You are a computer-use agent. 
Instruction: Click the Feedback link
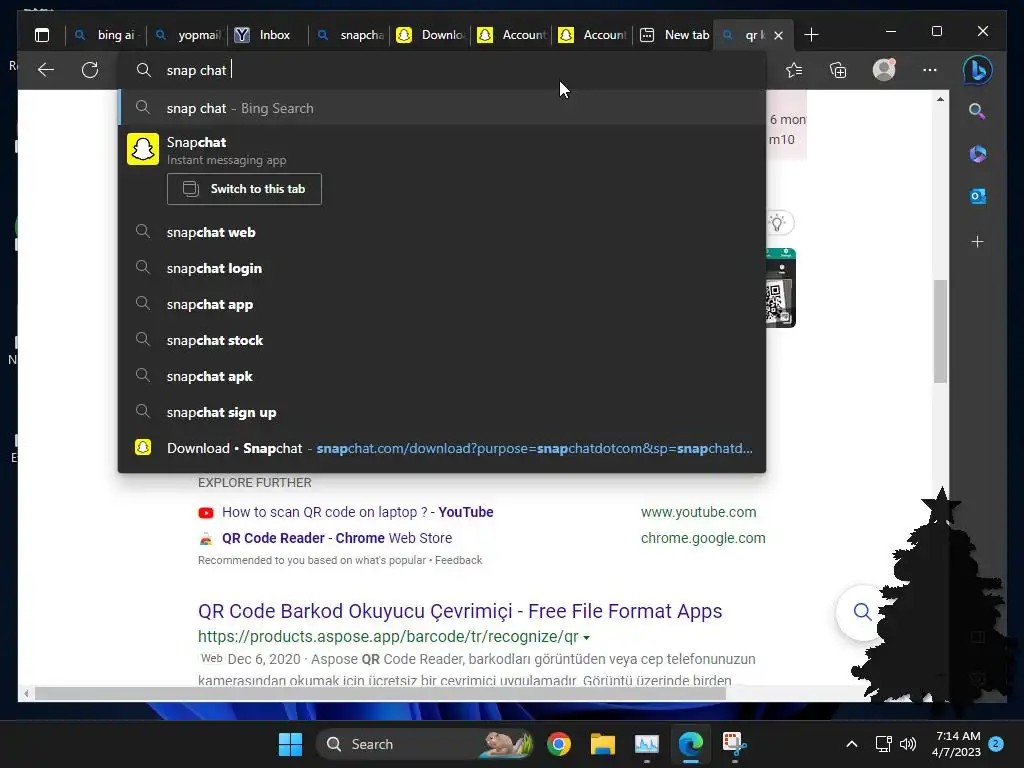point(458,560)
